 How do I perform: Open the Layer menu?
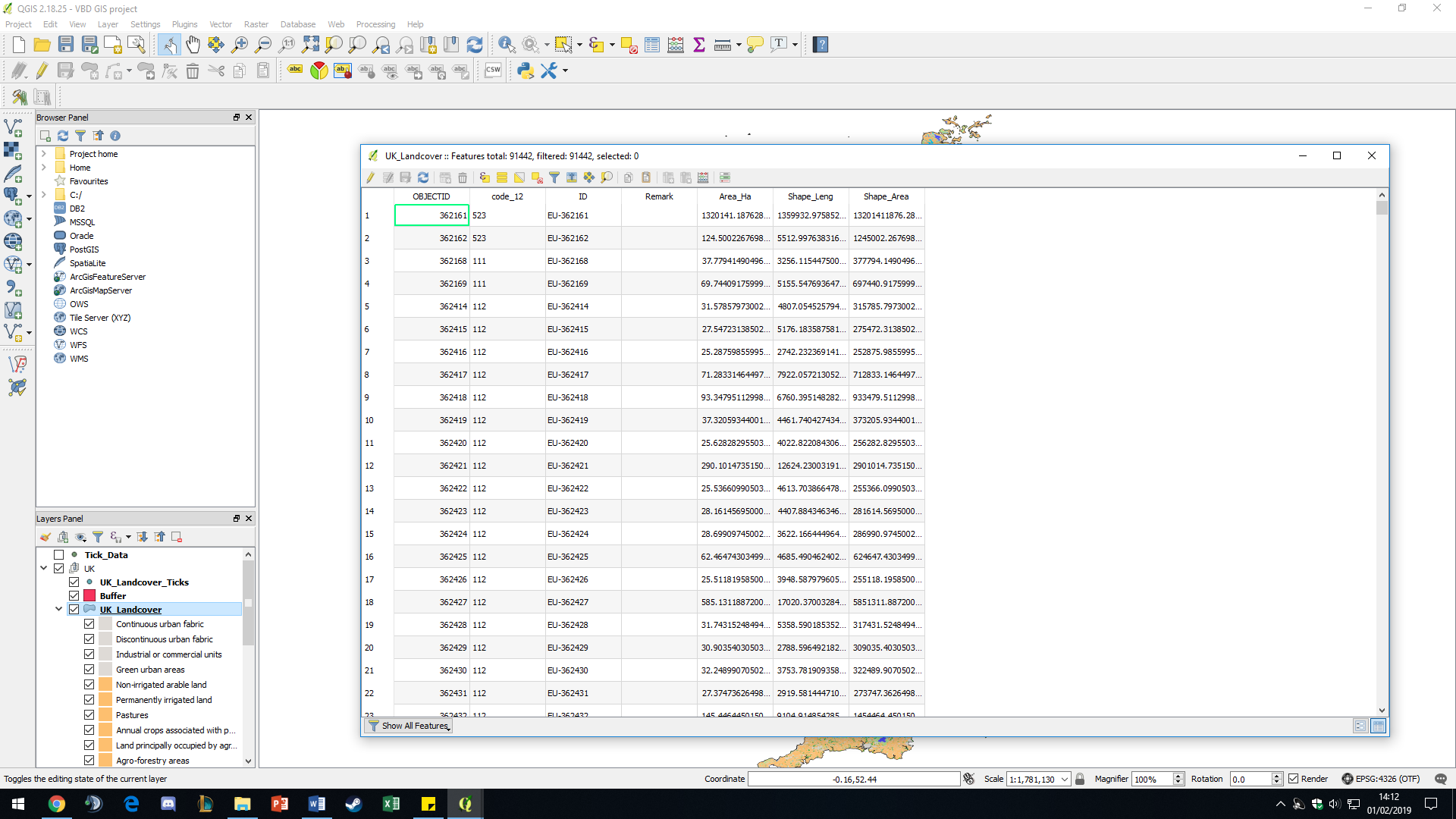point(108,24)
